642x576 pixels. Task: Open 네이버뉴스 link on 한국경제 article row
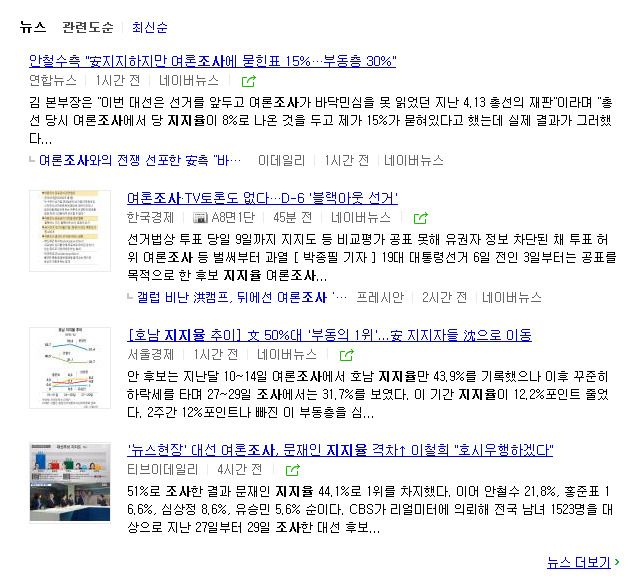(x=361, y=218)
